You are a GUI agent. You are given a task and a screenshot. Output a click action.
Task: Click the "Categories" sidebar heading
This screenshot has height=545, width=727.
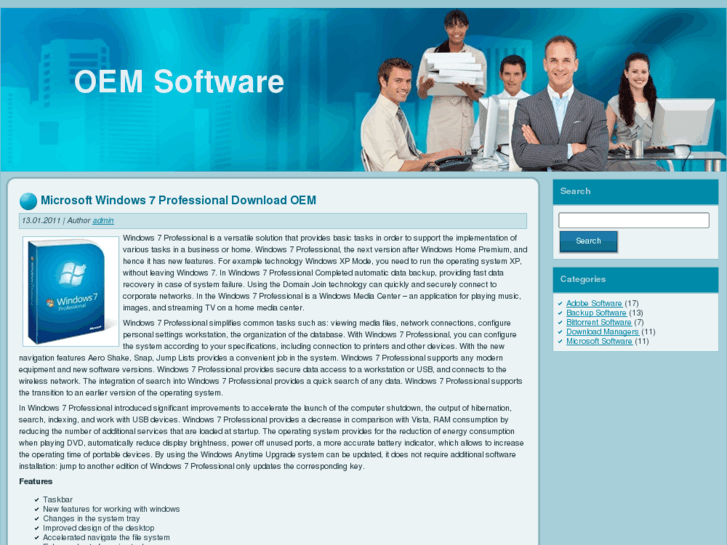click(583, 279)
